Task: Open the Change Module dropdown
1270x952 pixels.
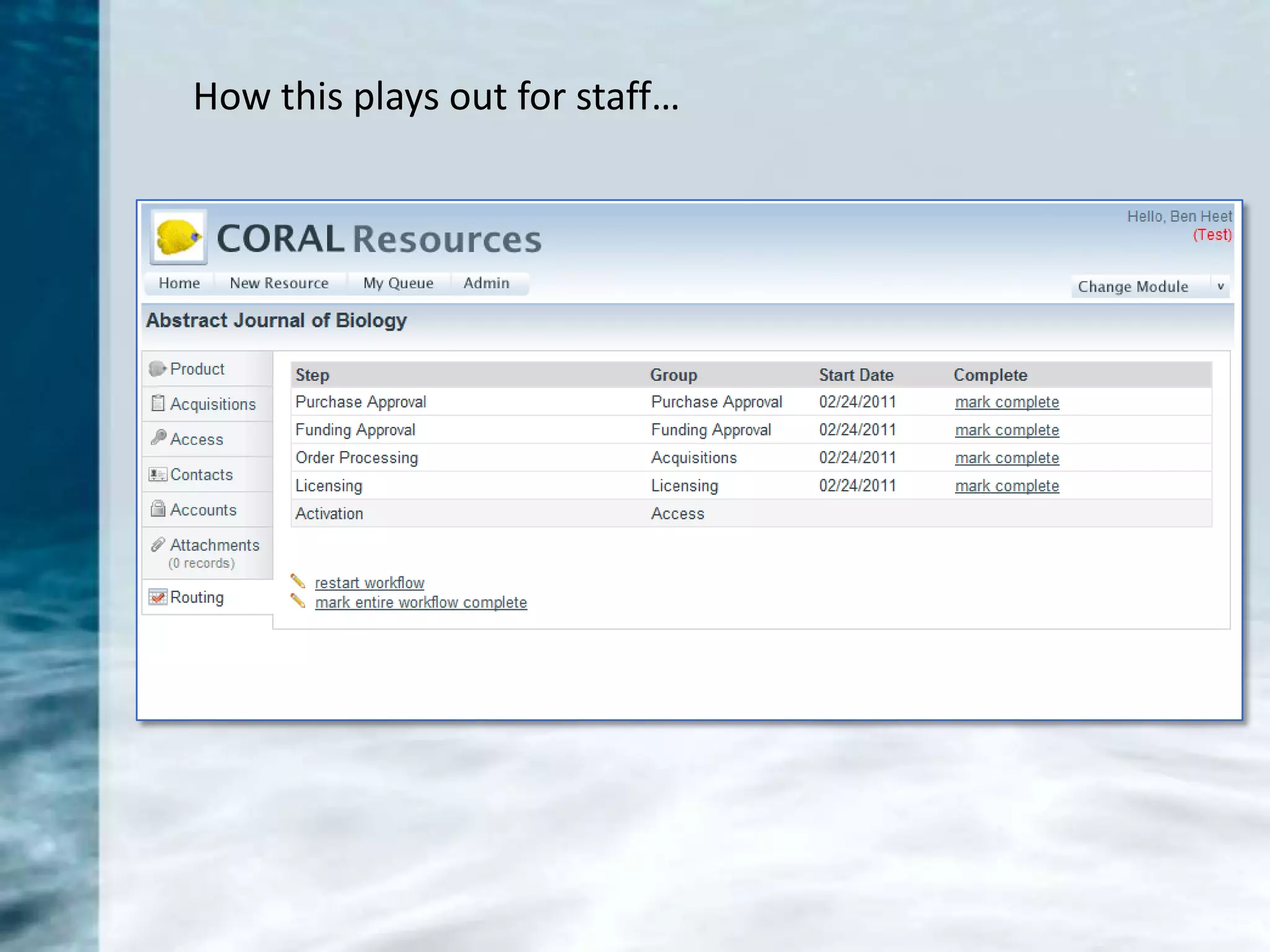Action: click(x=1132, y=287)
